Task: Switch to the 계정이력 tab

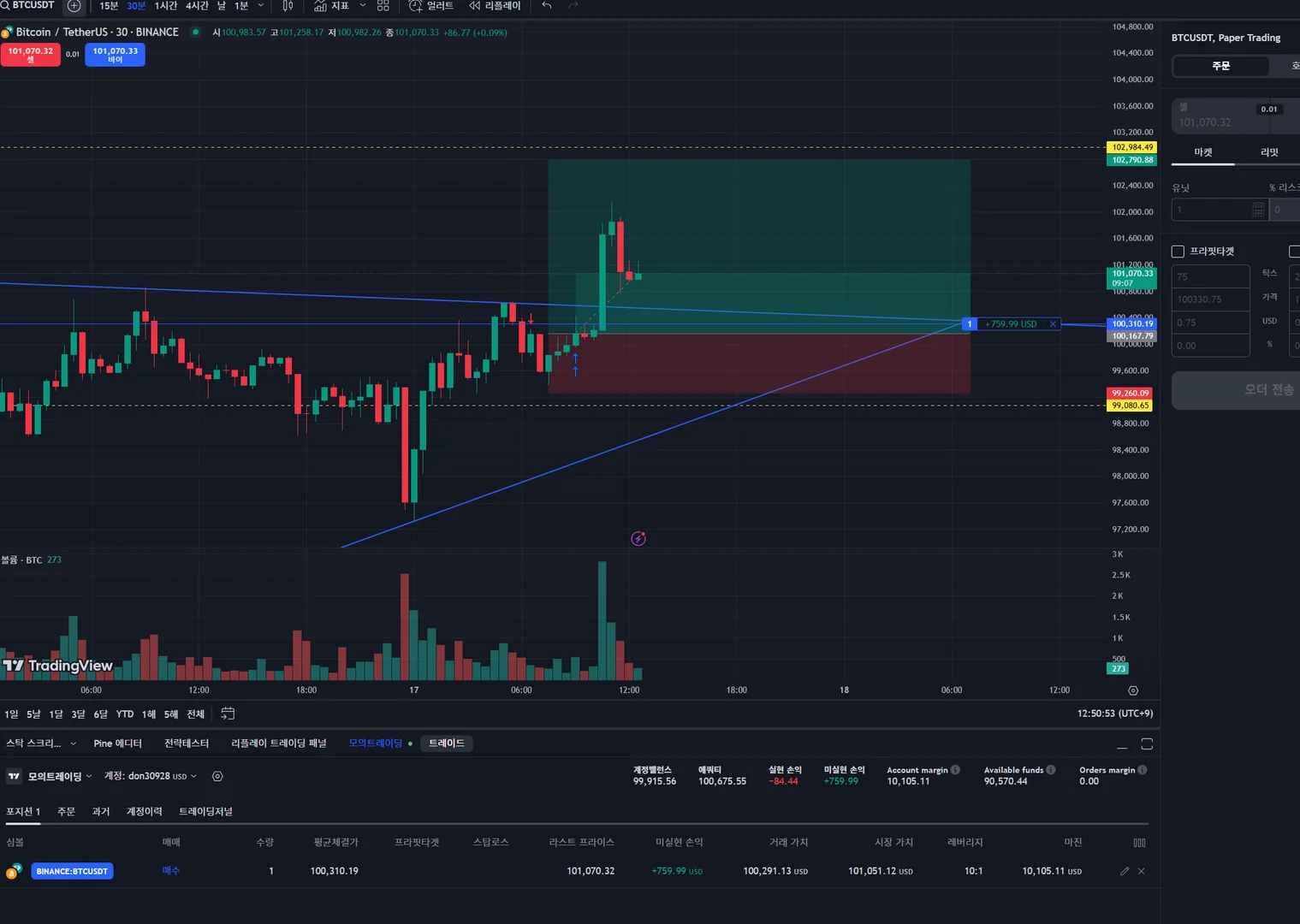Action: click(x=145, y=812)
